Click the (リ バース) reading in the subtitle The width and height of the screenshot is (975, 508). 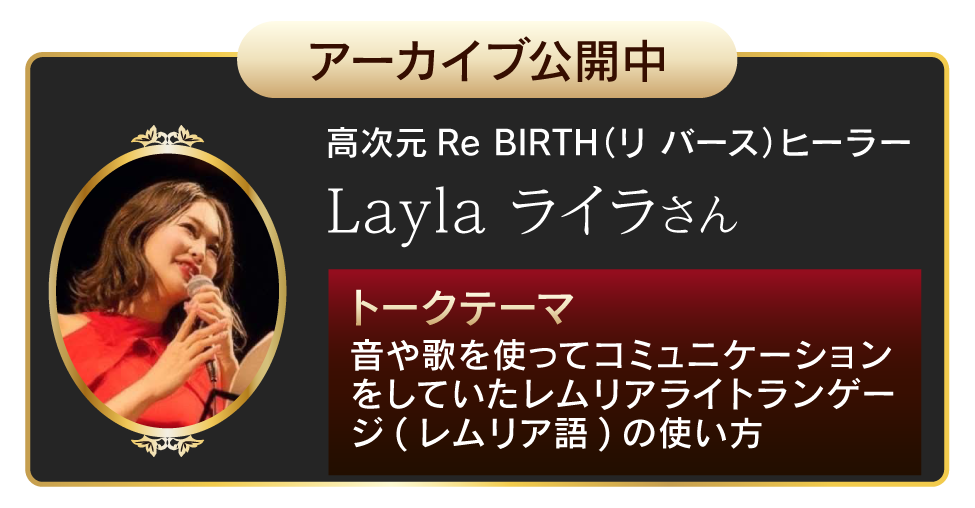690,144
